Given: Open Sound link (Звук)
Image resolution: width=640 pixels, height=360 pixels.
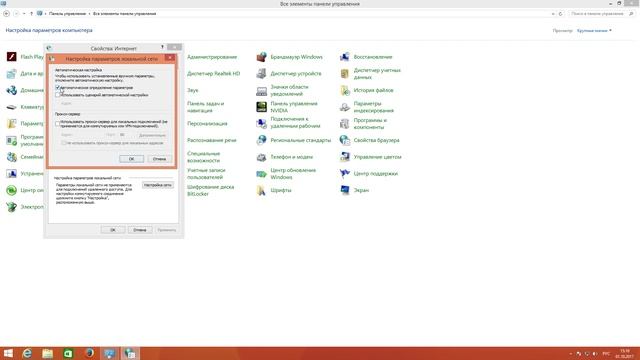Looking at the screenshot, I should pos(193,90).
